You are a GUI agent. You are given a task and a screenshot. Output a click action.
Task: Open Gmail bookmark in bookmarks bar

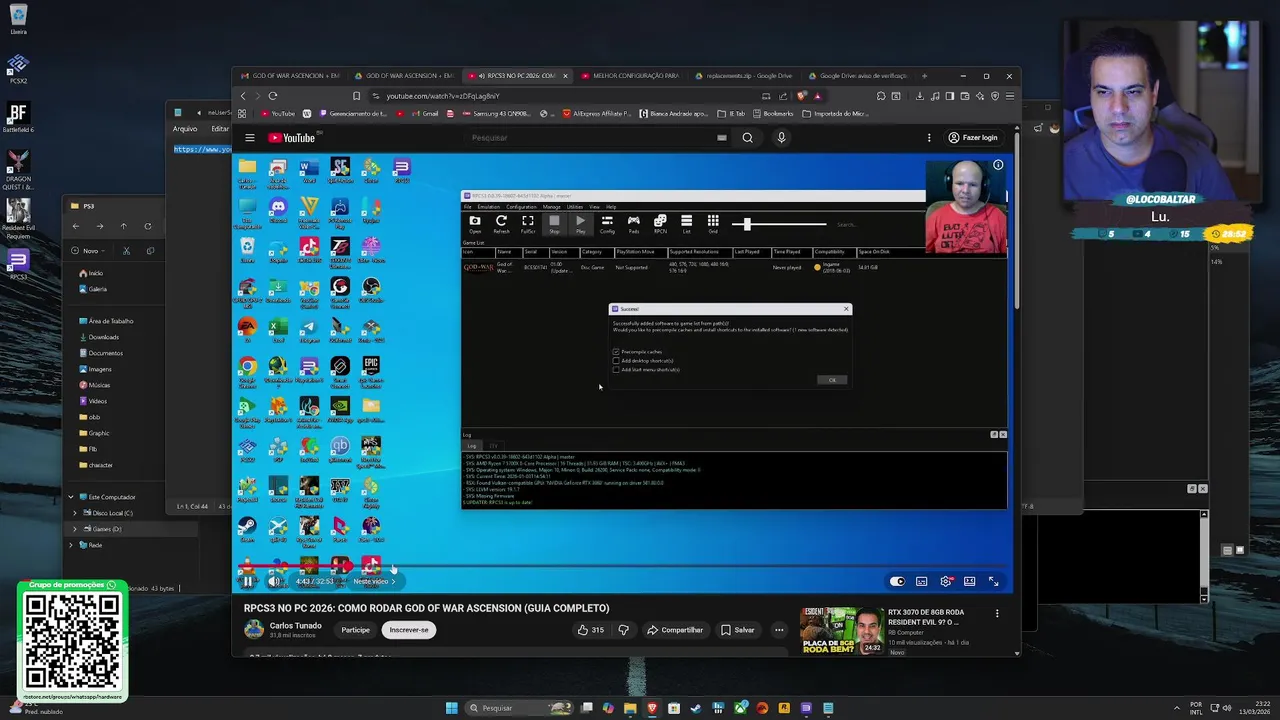(425, 114)
